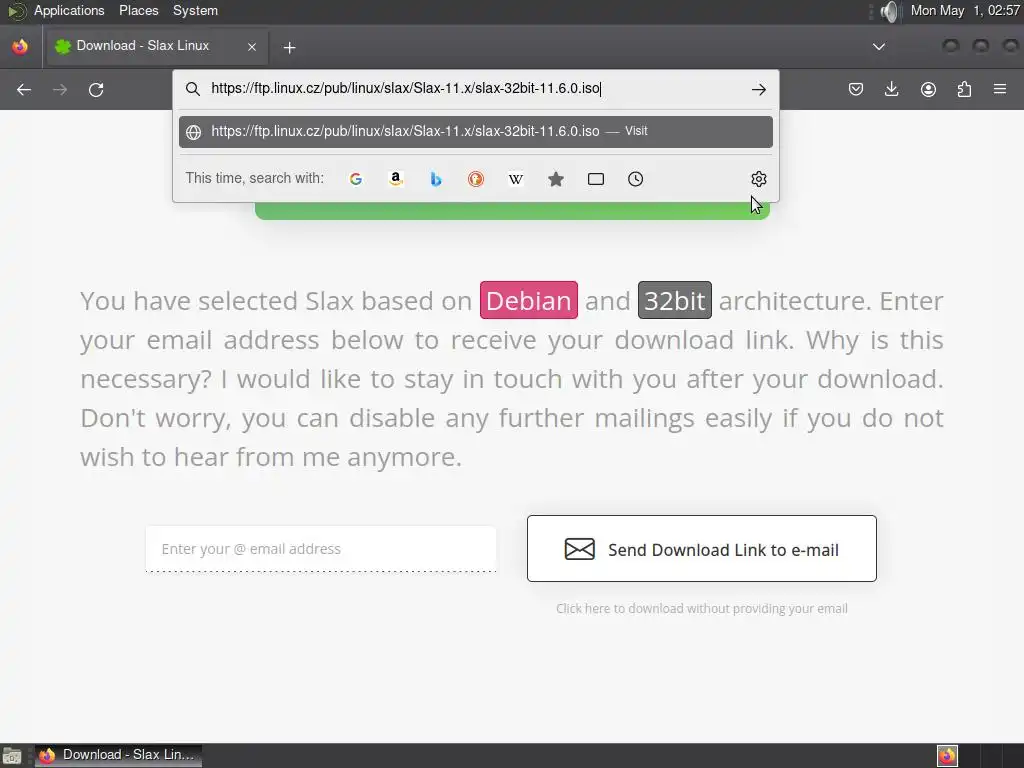
Task: Click the clock showing Mon May 1
Action: 965,10
